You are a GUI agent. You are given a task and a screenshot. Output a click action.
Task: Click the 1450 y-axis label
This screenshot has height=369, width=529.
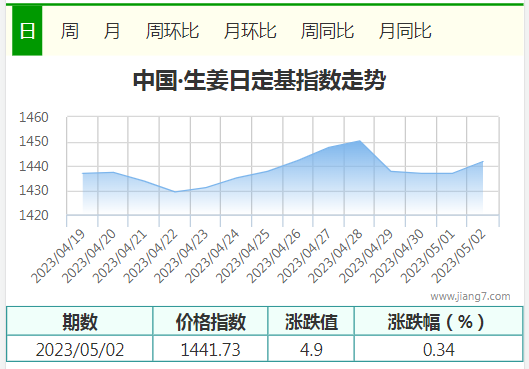click(34, 142)
